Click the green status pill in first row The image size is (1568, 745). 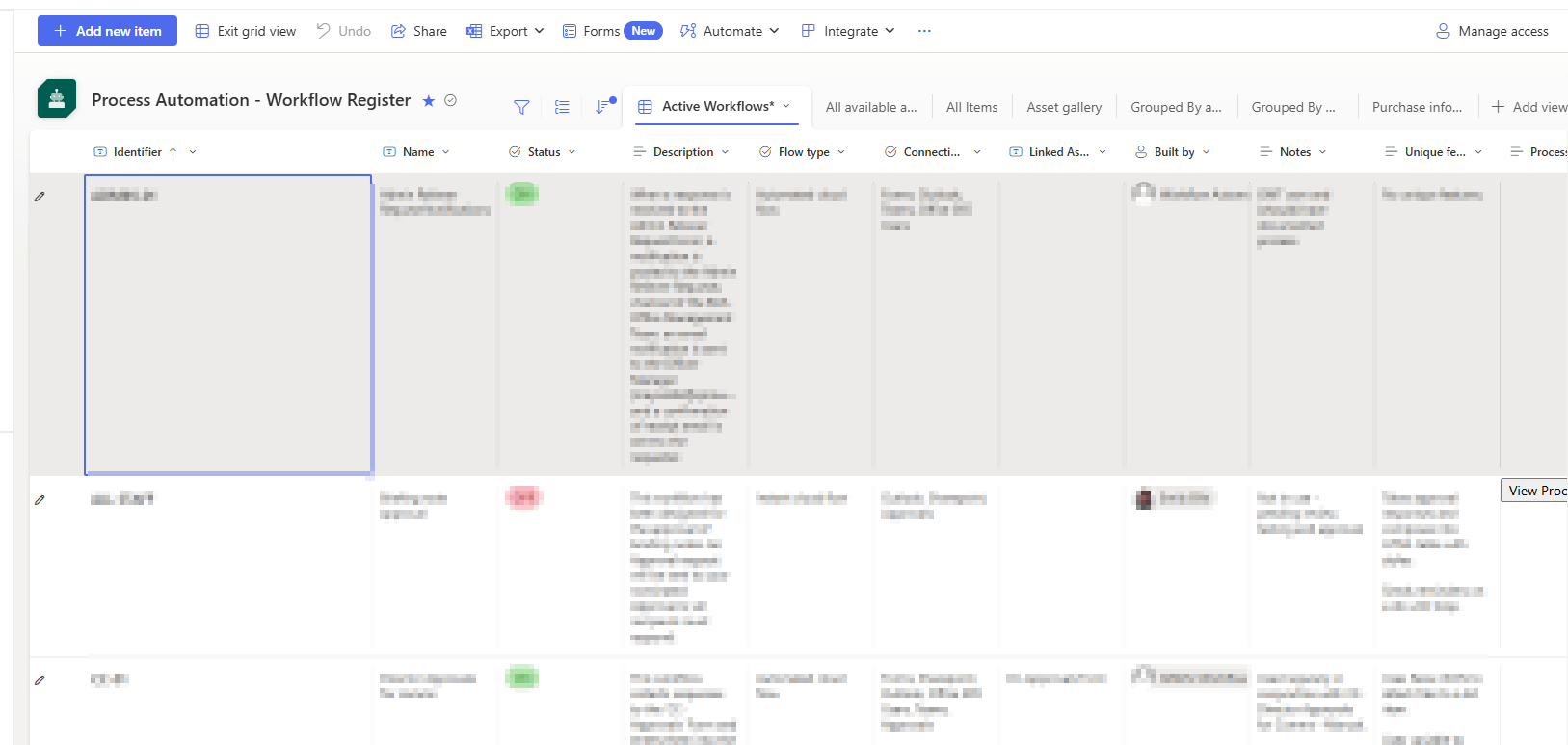pos(522,195)
